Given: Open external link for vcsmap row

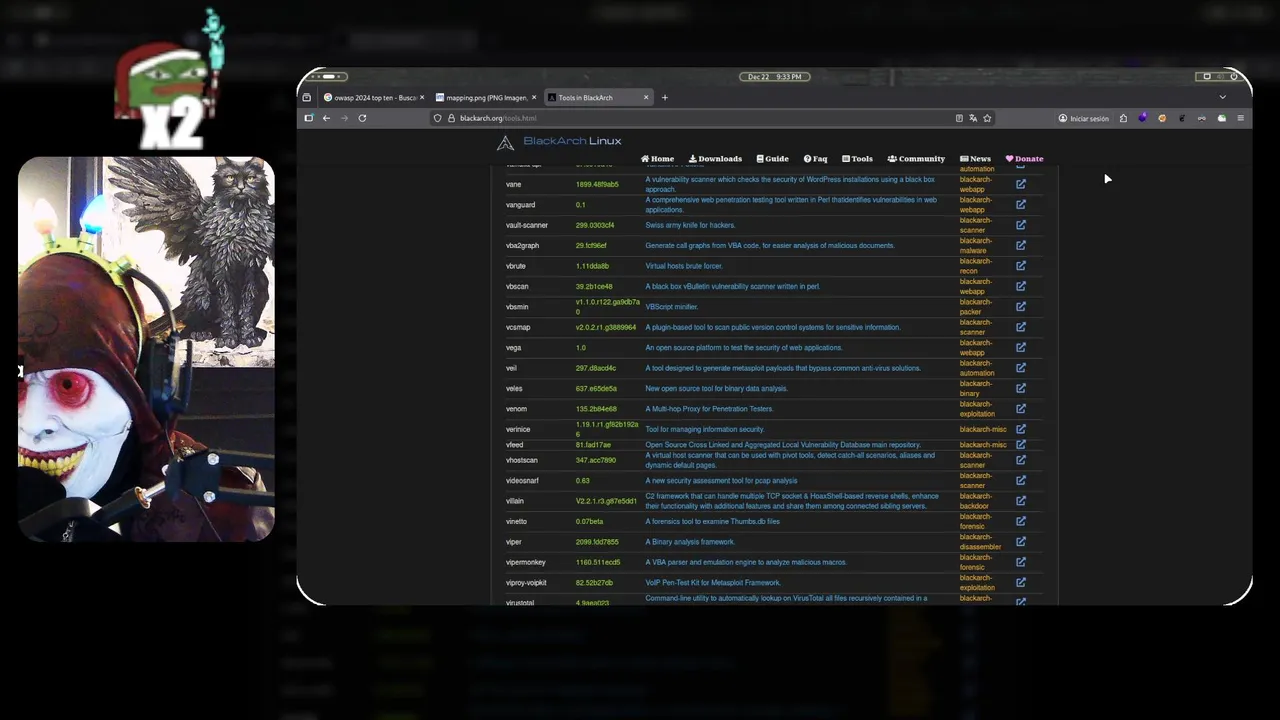Looking at the screenshot, I should coord(1021,327).
